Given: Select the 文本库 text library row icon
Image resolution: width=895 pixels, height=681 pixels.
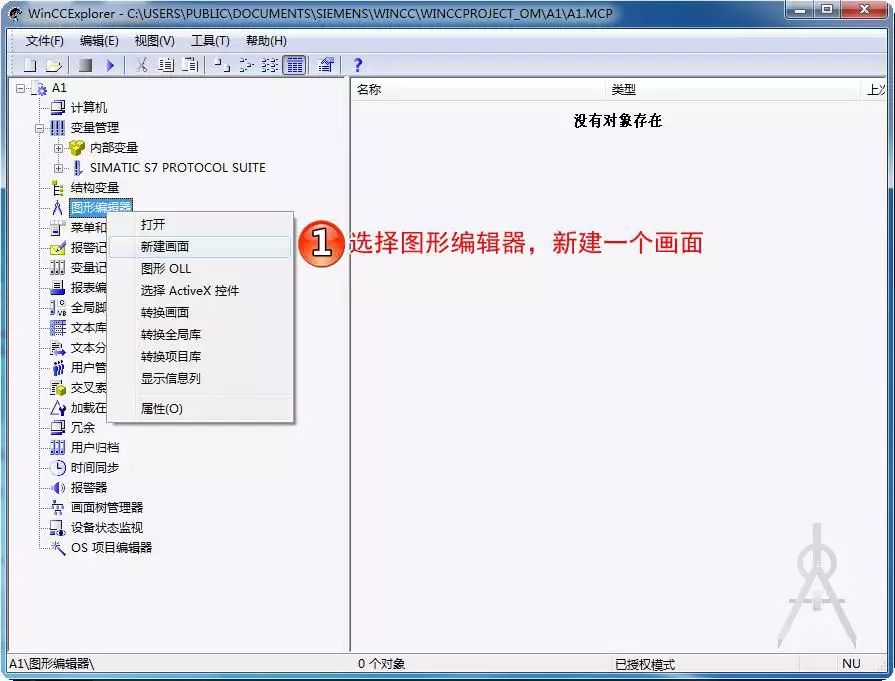Looking at the screenshot, I should pos(58,328).
